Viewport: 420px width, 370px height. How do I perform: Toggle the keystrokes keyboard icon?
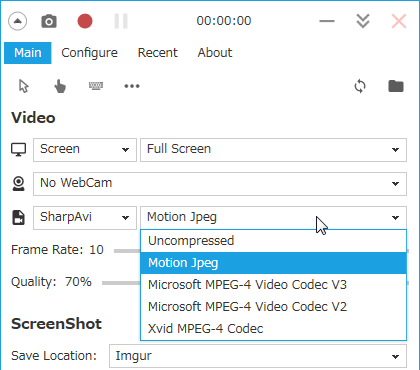pyautogui.click(x=96, y=86)
